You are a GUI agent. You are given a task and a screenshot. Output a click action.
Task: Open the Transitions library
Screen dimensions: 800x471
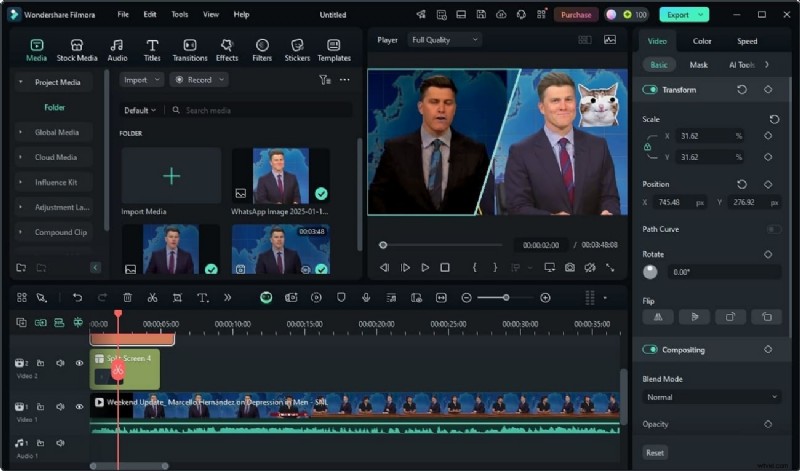point(190,50)
